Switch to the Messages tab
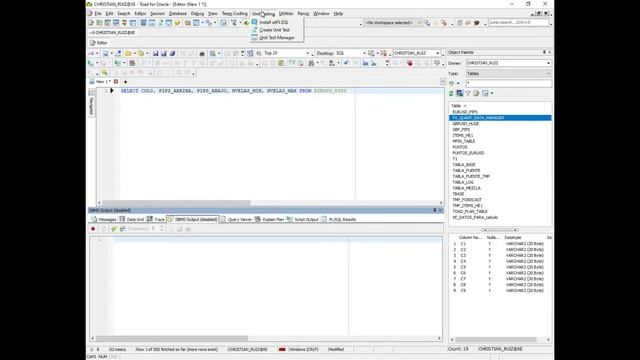Image resolution: width=640 pixels, height=360 pixels. pos(104,220)
